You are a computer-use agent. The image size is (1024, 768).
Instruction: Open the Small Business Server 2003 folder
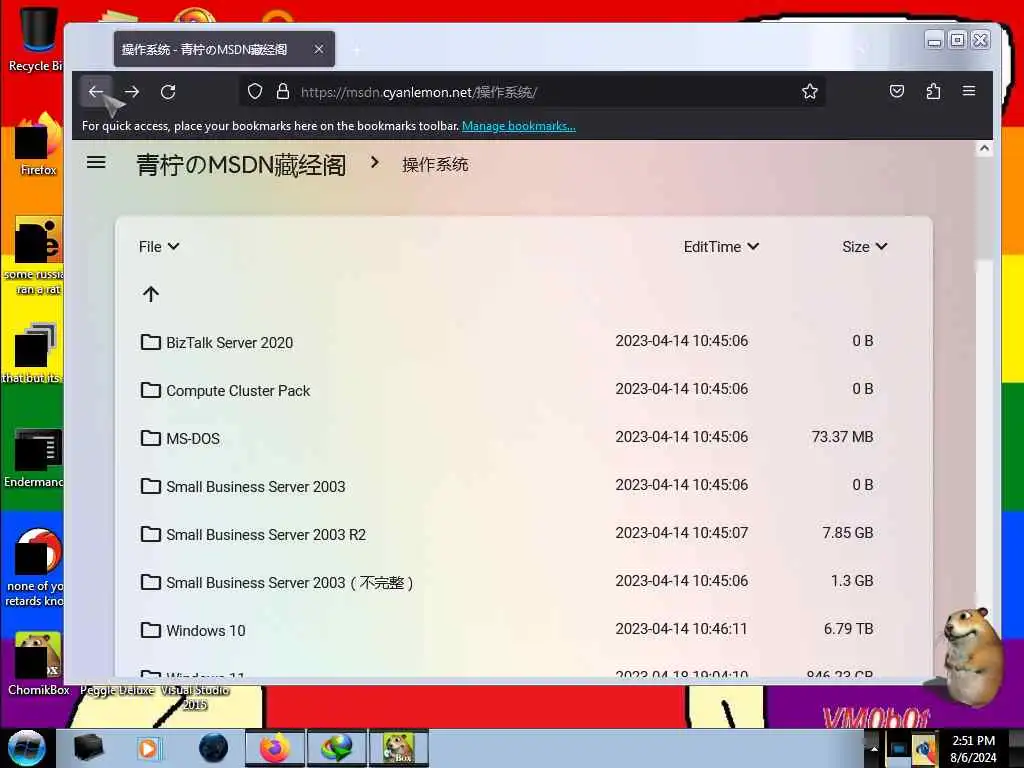tap(255, 487)
